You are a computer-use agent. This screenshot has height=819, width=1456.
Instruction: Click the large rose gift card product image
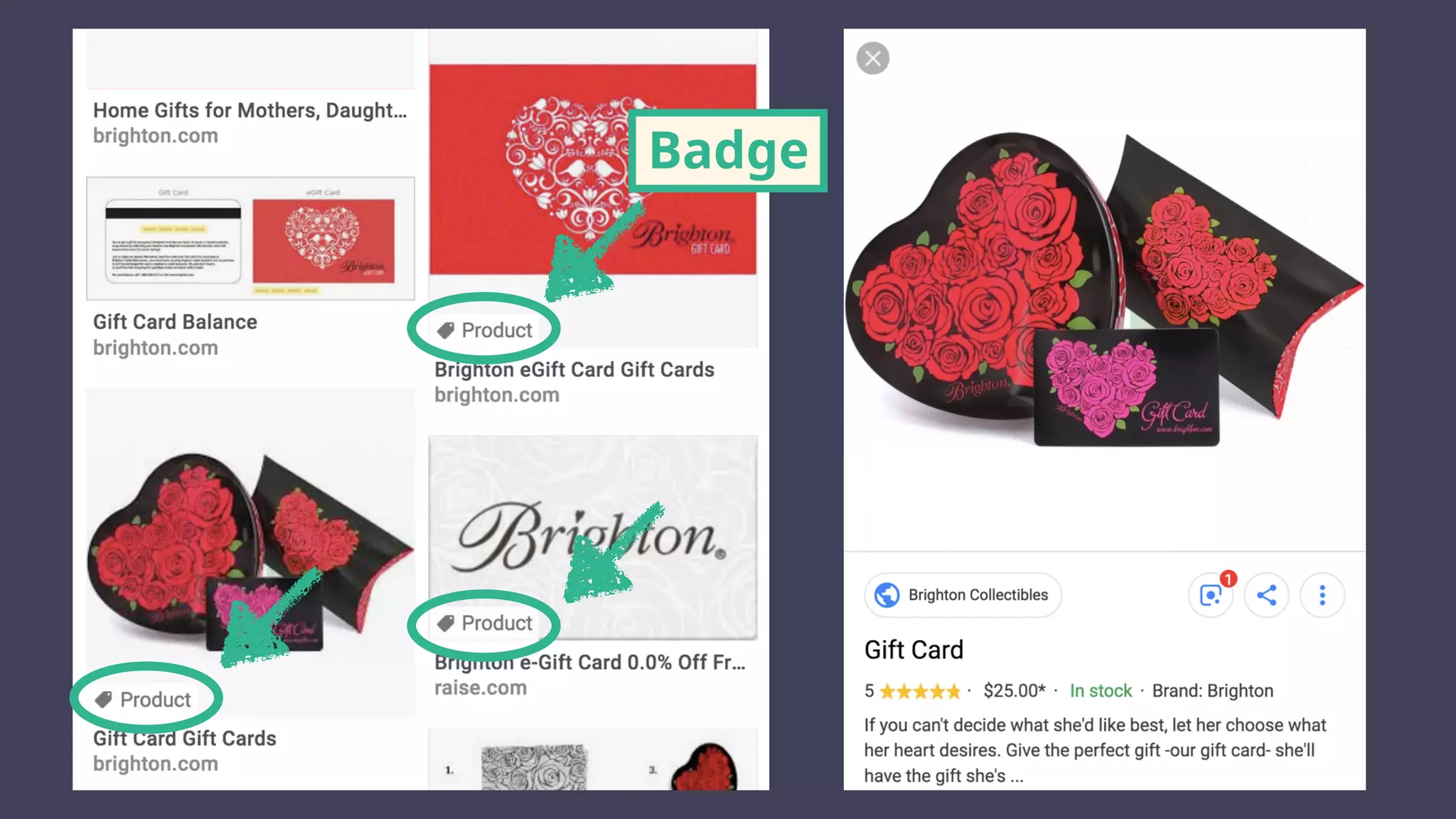coord(1104,289)
